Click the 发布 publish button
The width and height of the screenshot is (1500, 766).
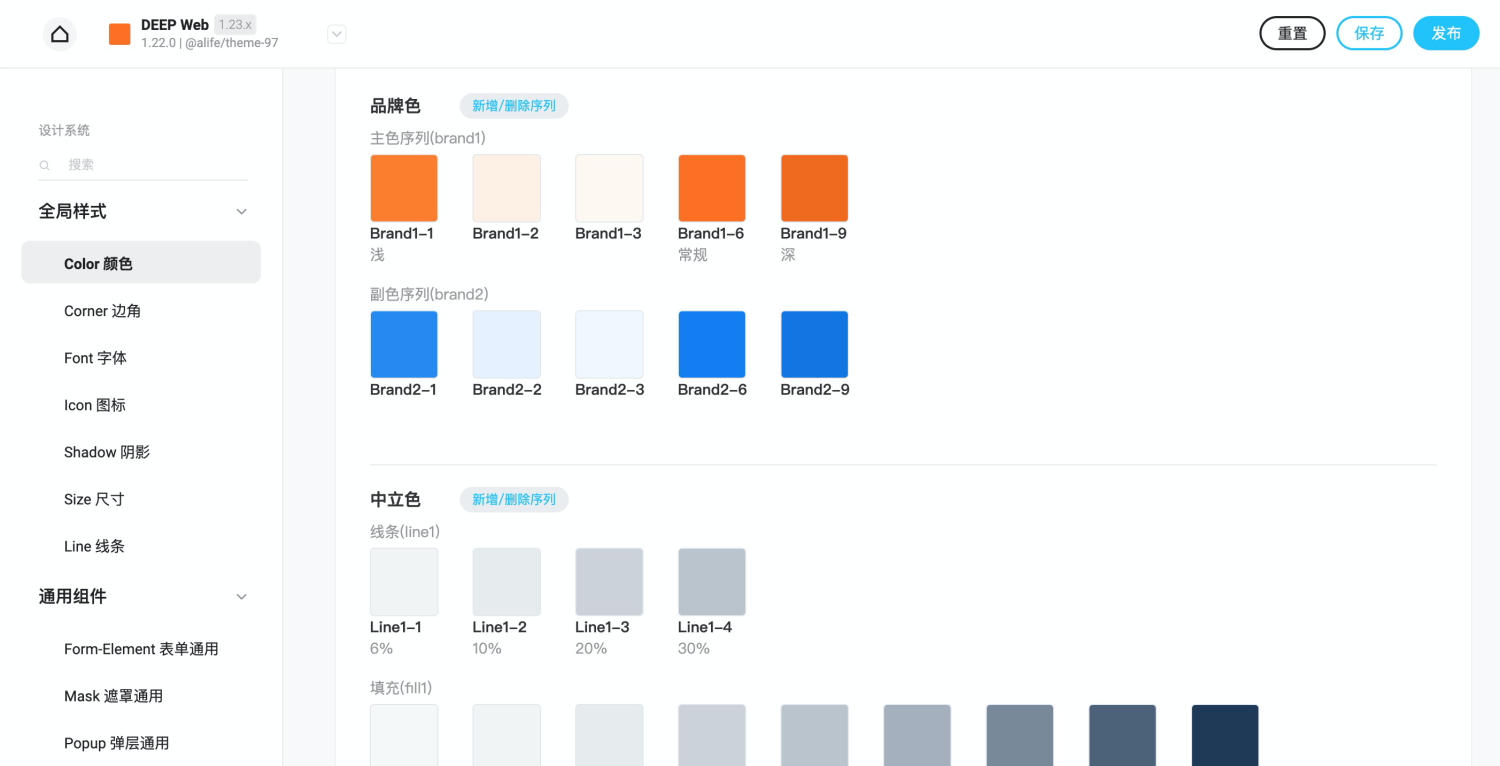(x=1446, y=33)
